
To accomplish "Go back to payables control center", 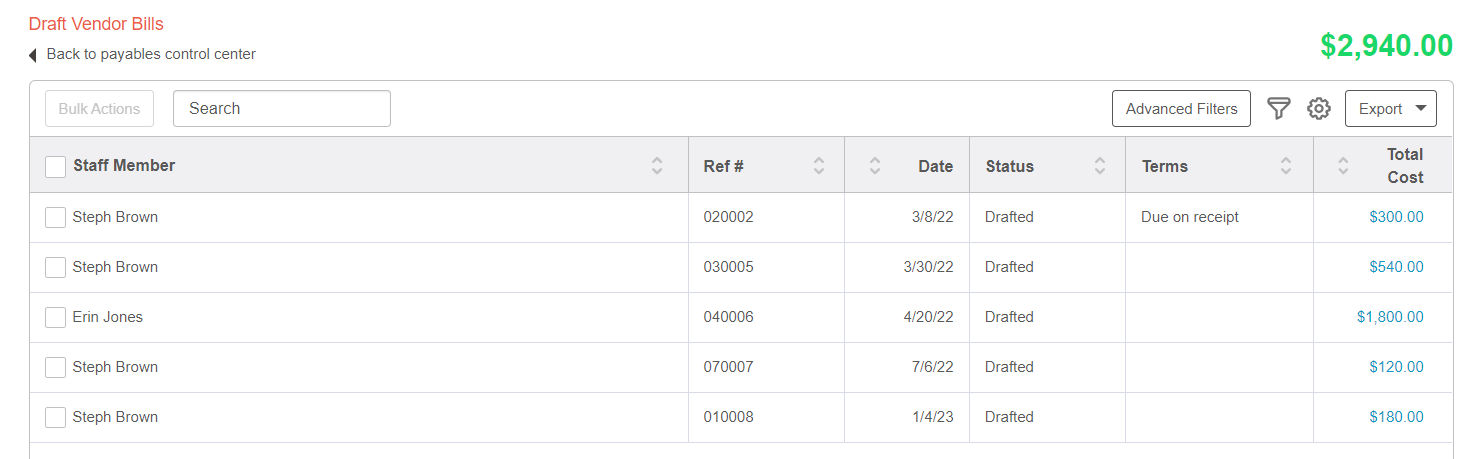I will point(151,54).
